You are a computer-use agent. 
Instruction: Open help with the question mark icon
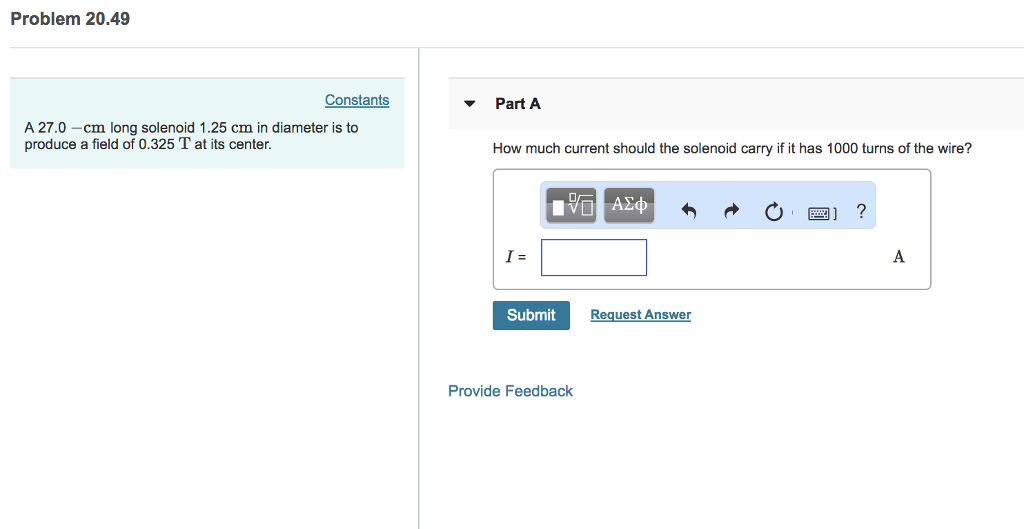pyautogui.click(x=861, y=210)
